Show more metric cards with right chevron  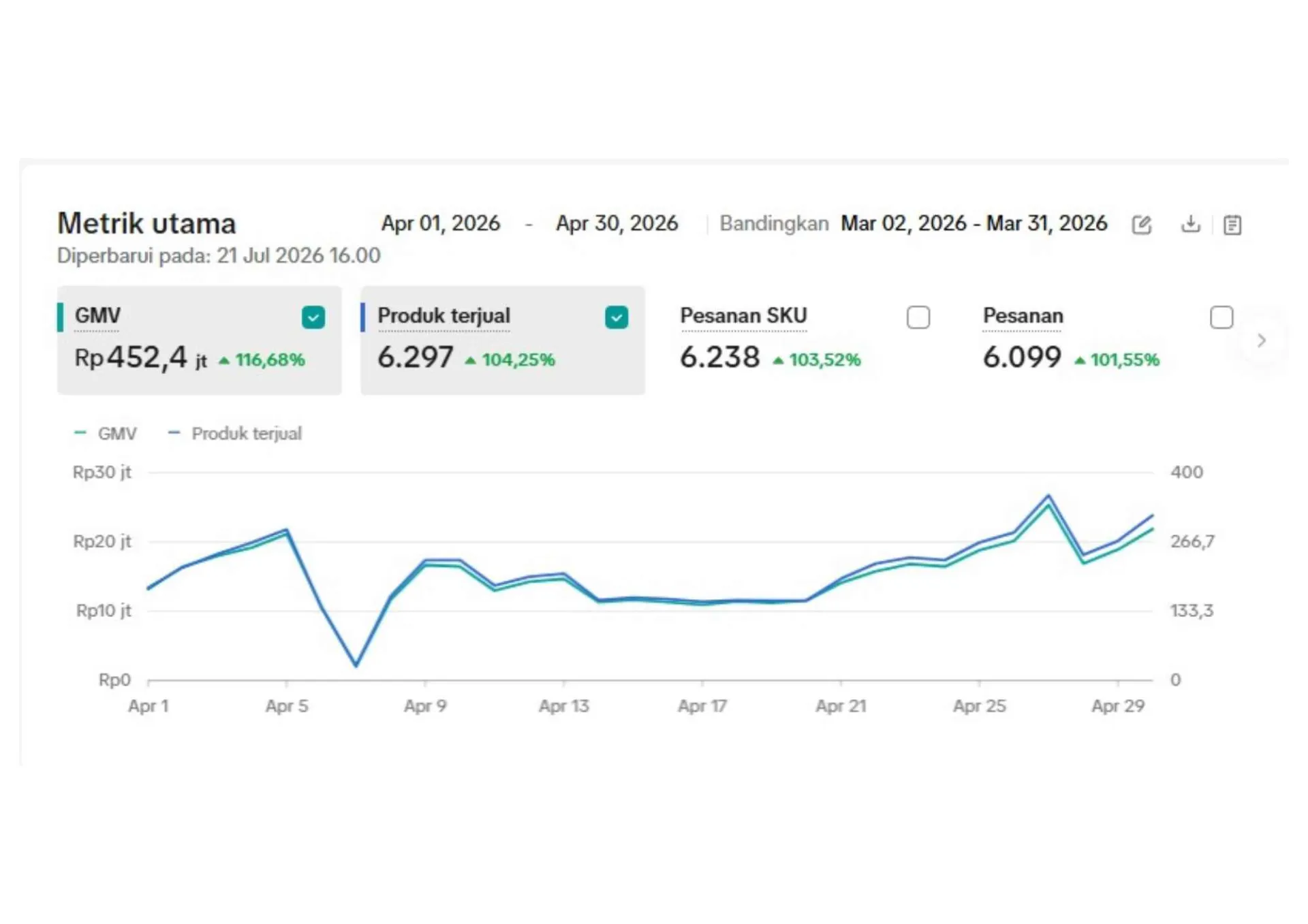pyautogui.click(x=1262, y=340)
